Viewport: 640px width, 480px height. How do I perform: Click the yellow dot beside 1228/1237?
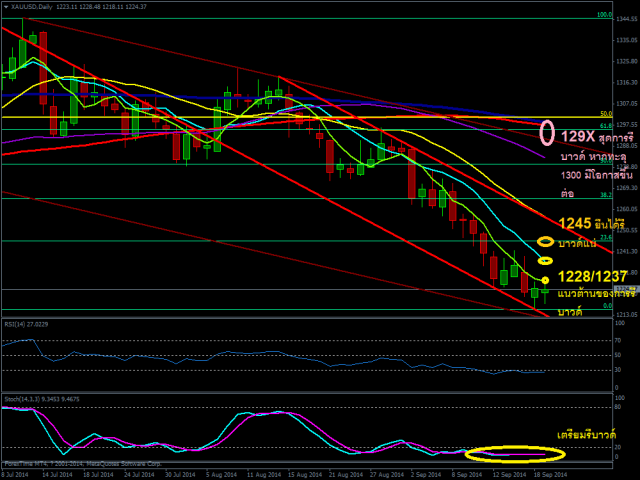click(545, 279)
